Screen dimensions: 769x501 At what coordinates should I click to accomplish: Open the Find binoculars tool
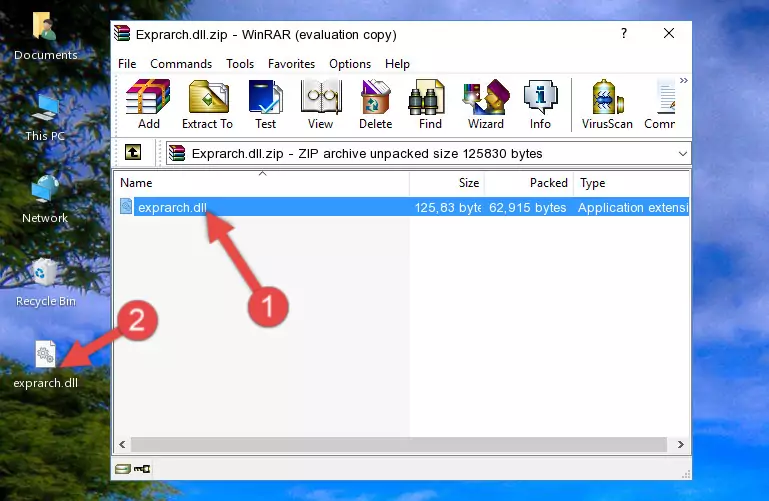tap(430, 104)
